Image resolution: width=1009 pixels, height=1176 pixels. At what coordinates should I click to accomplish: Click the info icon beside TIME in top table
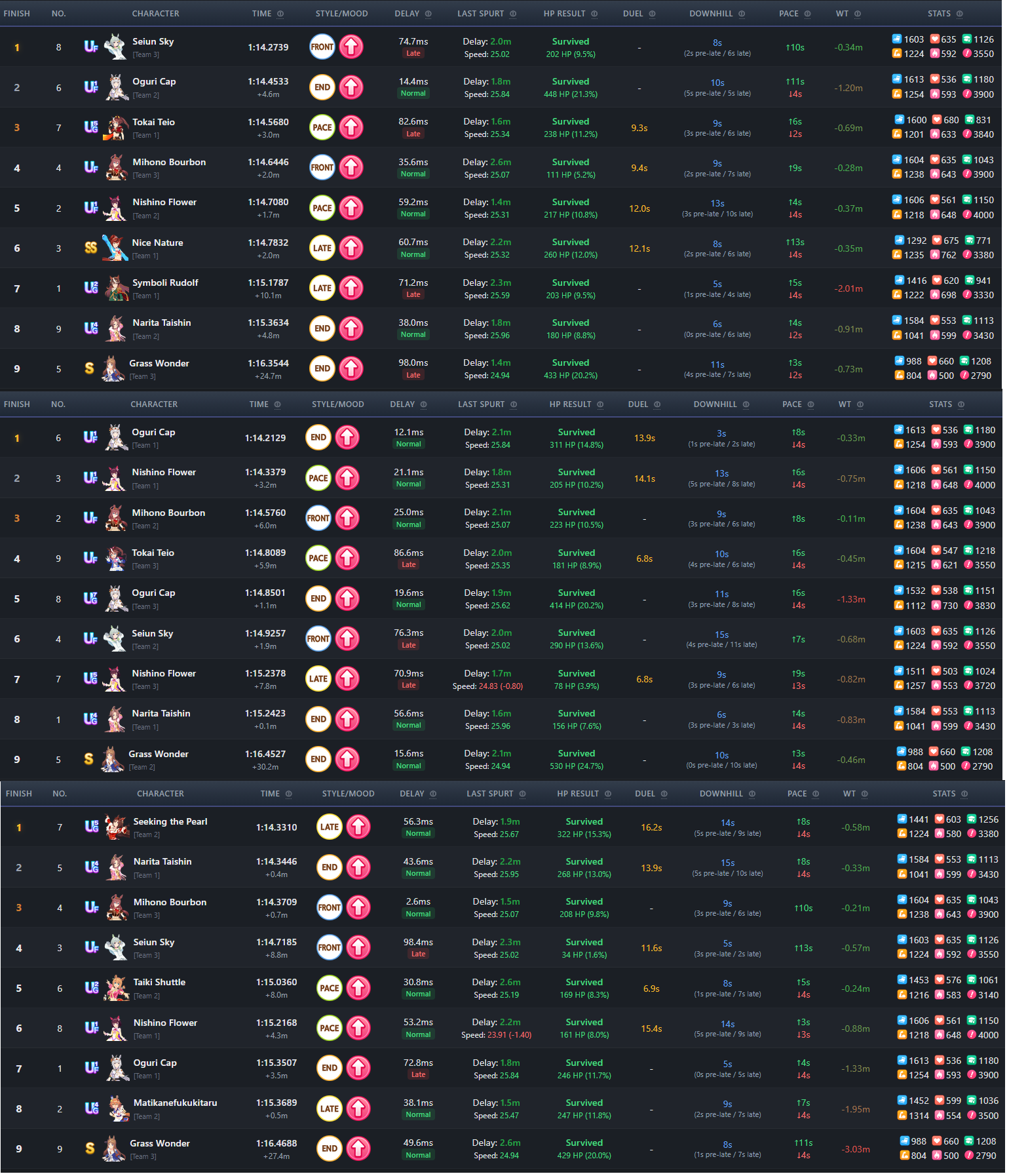coord(280,14)
